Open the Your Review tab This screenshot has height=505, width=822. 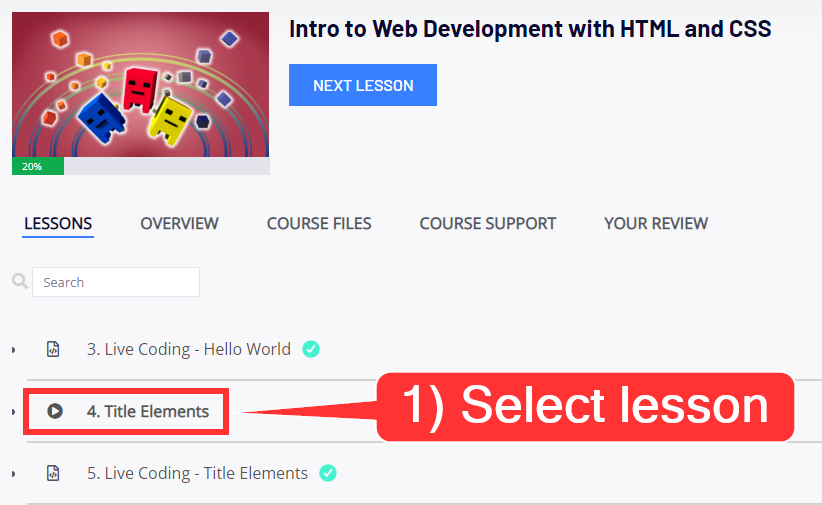[656, 223]
